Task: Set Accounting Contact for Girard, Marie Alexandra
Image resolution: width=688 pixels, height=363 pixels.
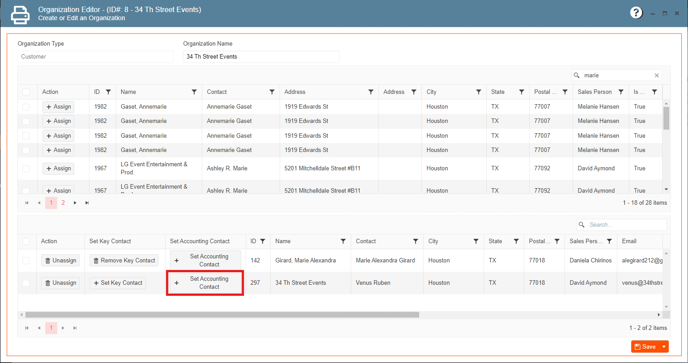Action: (x=205, y=260)
